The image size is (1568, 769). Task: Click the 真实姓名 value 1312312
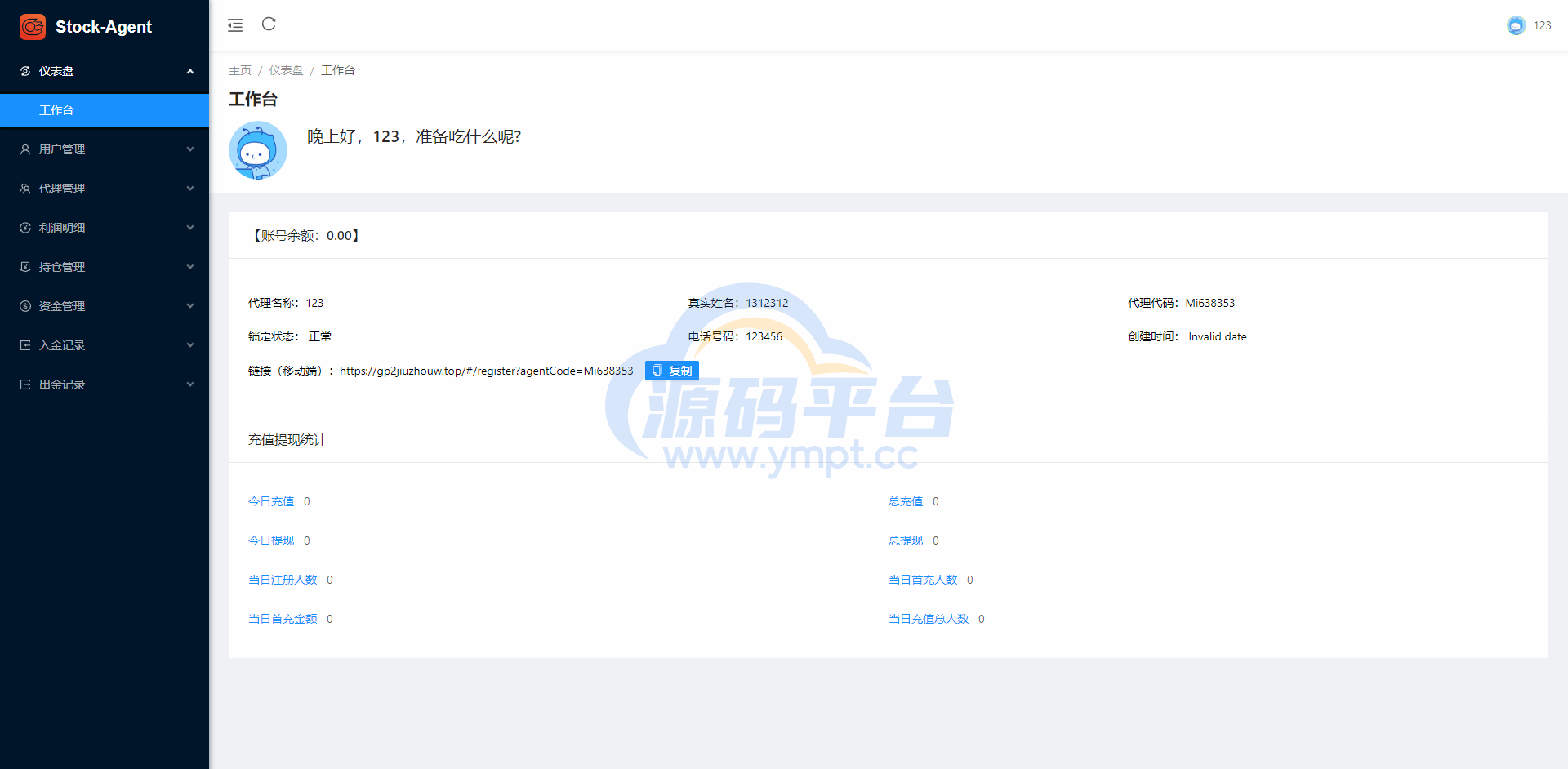tap(767, 303)
